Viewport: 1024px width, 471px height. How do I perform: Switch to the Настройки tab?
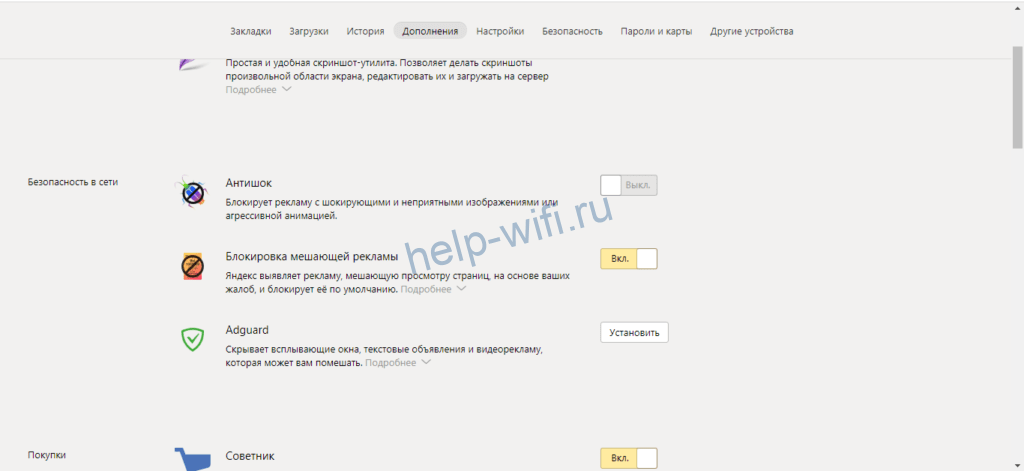500,31
